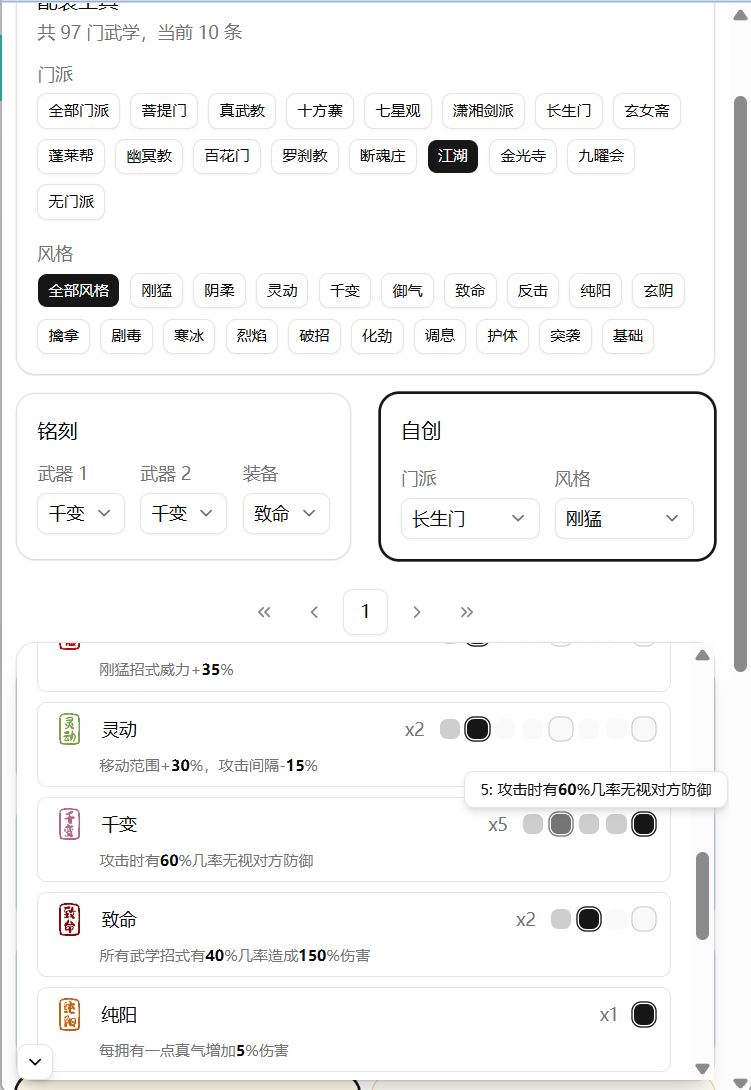Select the first gray dot in 千变 row
This screenshot has height=1090, width=751.
[x=533, y=824]
